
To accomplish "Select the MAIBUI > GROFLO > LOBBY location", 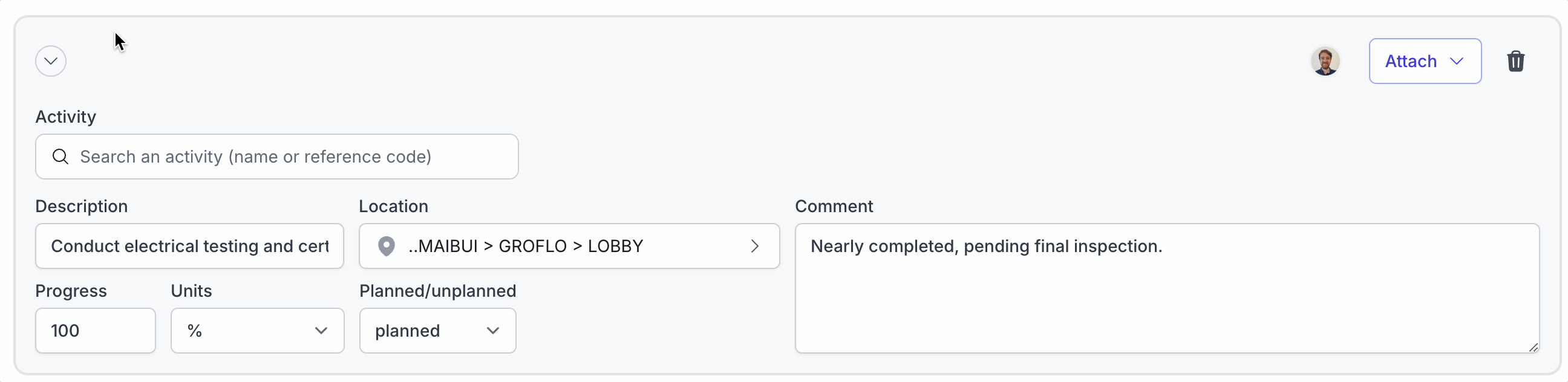I will (569, 247).
